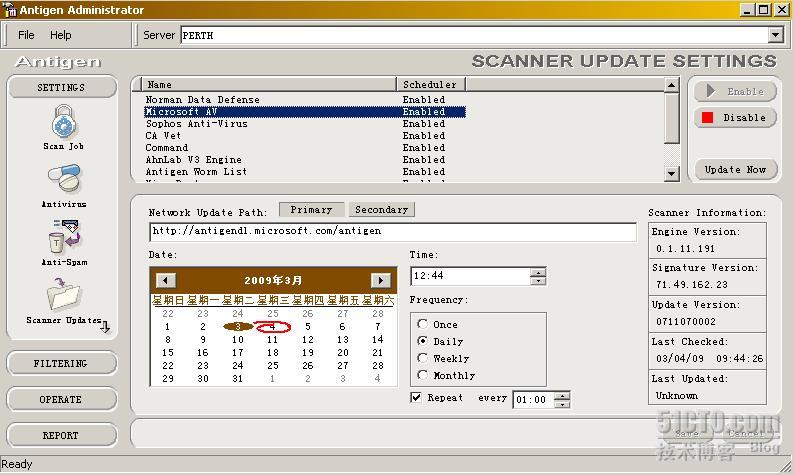Click the Network Update Path field
Viewport: 794px width, 475px height.
392,231
